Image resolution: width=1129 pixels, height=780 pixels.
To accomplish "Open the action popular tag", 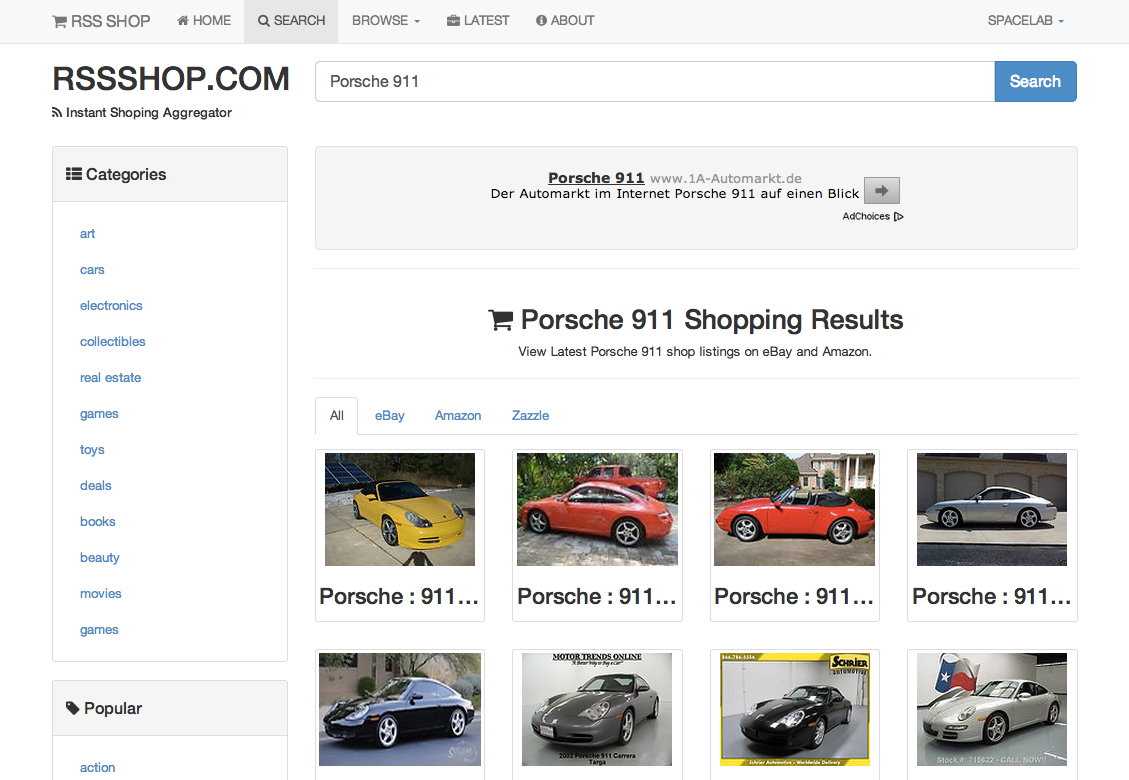I will tap(97, 768).
